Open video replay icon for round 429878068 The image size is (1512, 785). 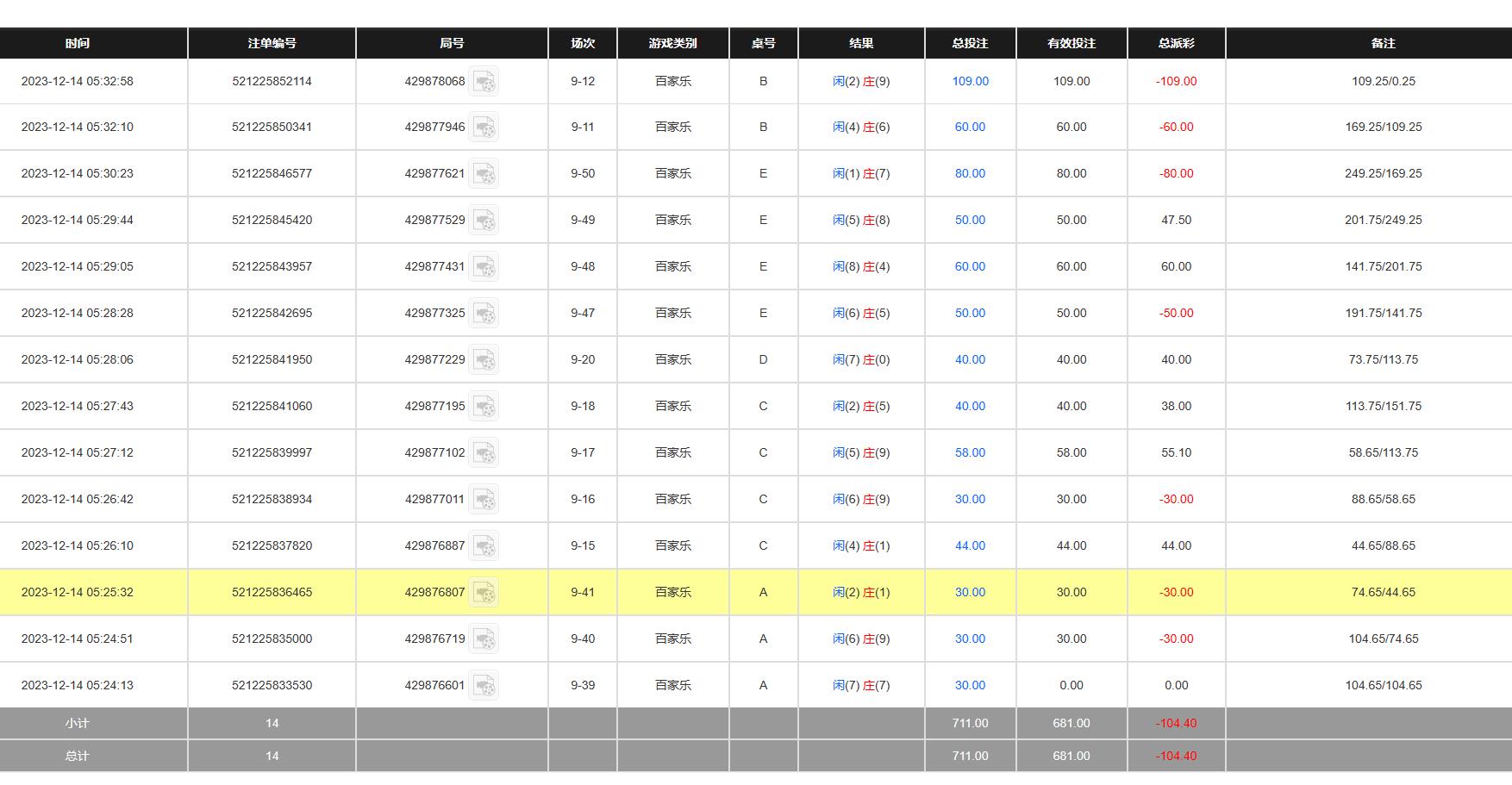(484, 81)
